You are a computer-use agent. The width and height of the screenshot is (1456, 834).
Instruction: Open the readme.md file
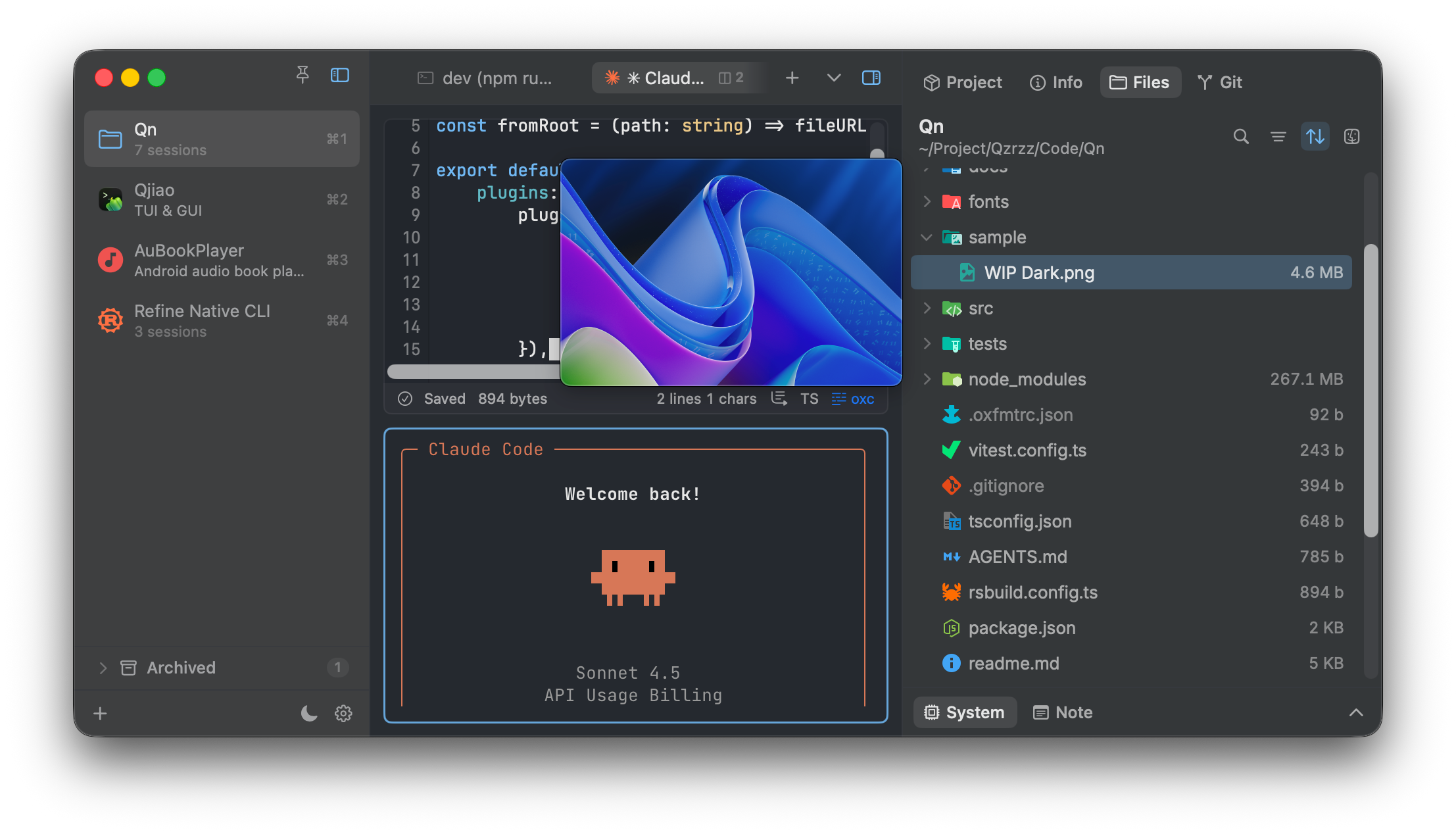pos(1131,663)
